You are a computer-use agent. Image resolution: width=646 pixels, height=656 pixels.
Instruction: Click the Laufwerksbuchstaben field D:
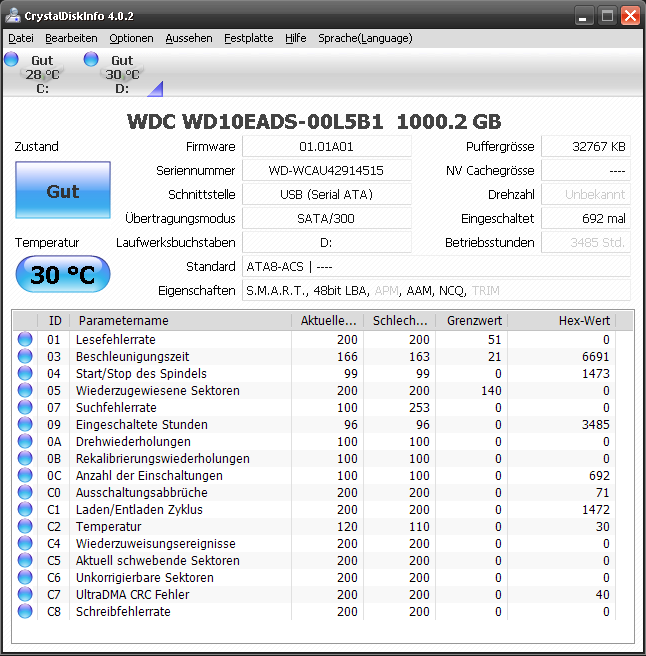tap(327, 242)
